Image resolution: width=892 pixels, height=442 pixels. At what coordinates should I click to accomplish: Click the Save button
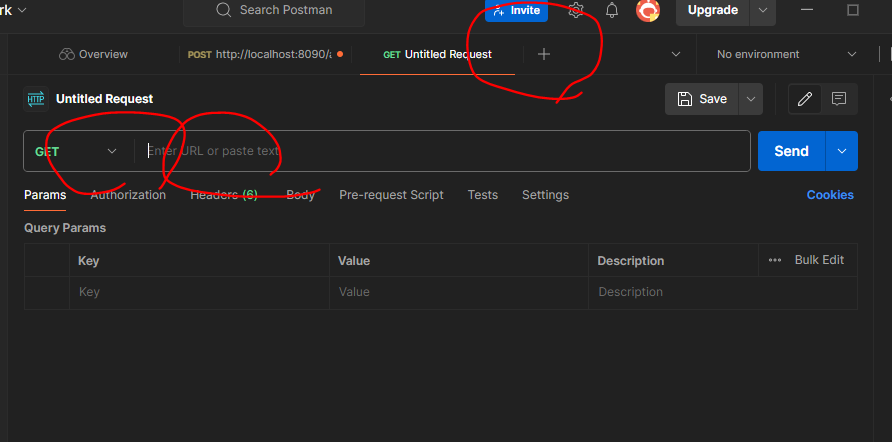tap(702, 99)
